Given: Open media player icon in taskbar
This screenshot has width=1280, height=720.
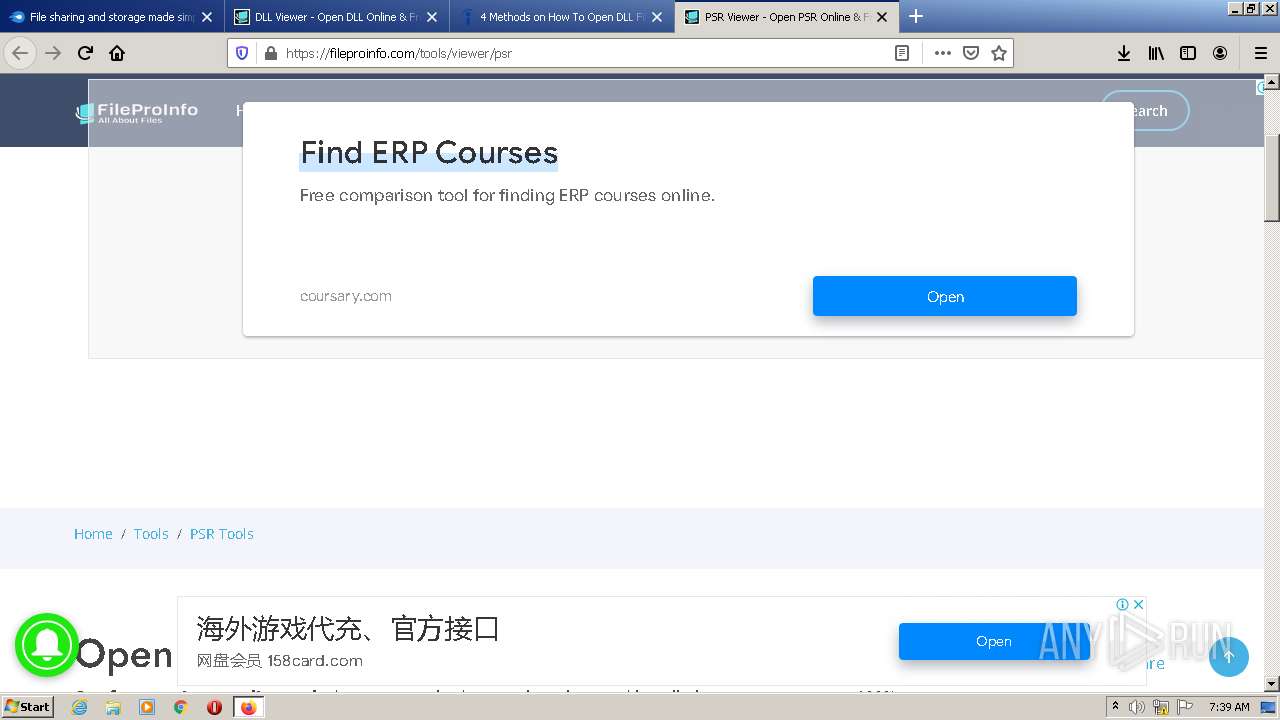Looking at the screenshot, I should 147,707.
